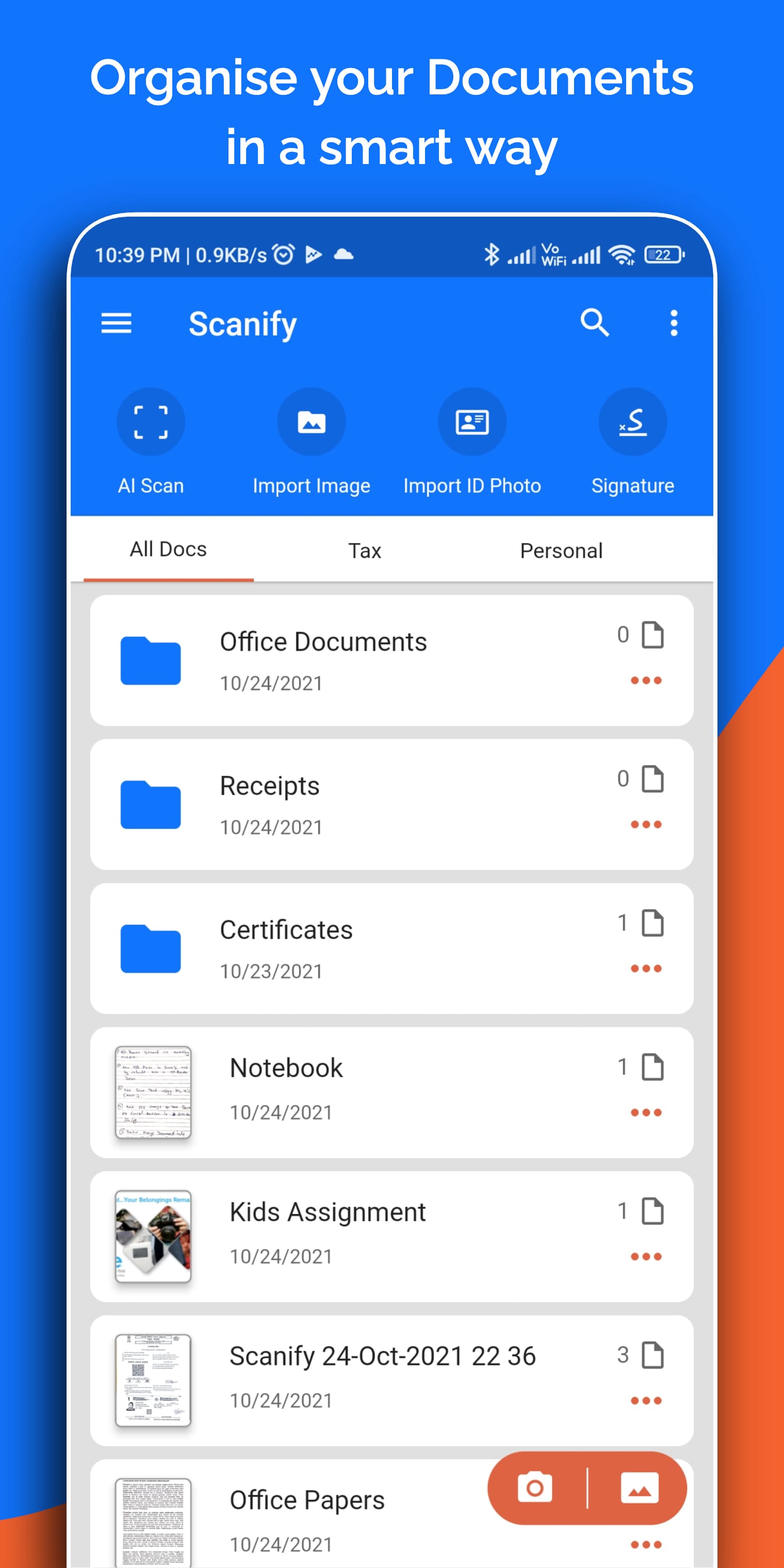The height and width of the screenshot is (1568, 784).
Task: Switch to the All Docs tab
Action: tap(169, 549)
